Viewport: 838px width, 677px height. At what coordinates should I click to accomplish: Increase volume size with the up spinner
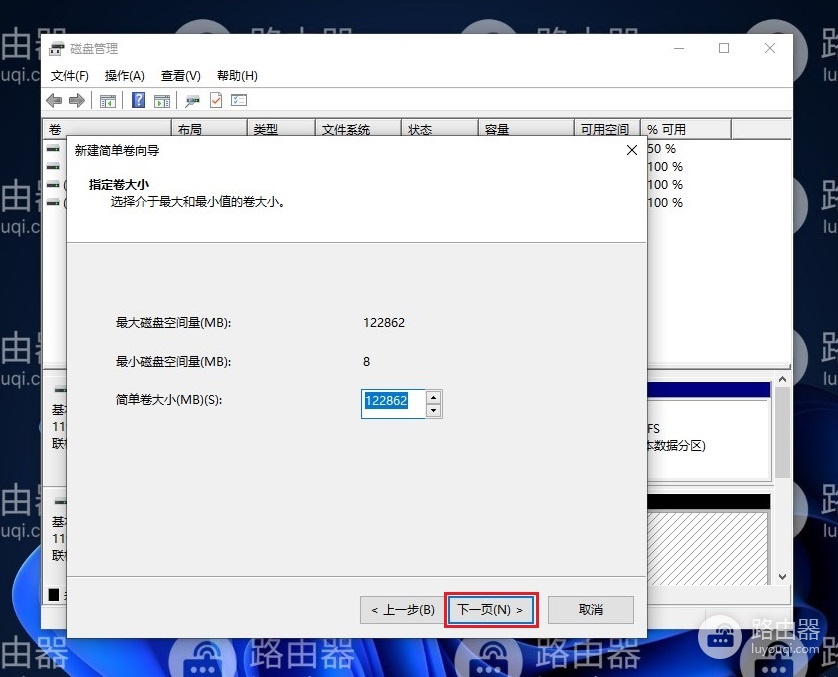click(x=433, y=398)
